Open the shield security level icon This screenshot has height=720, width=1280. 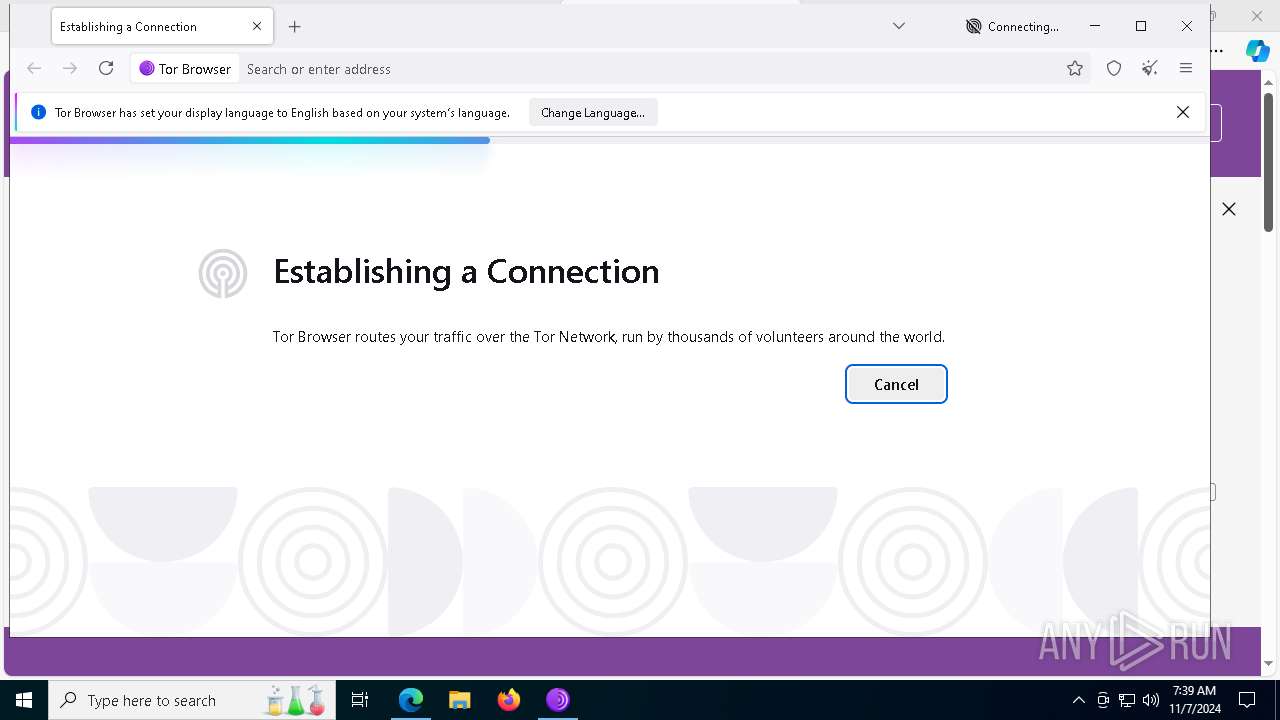[x=1114, y=69]
